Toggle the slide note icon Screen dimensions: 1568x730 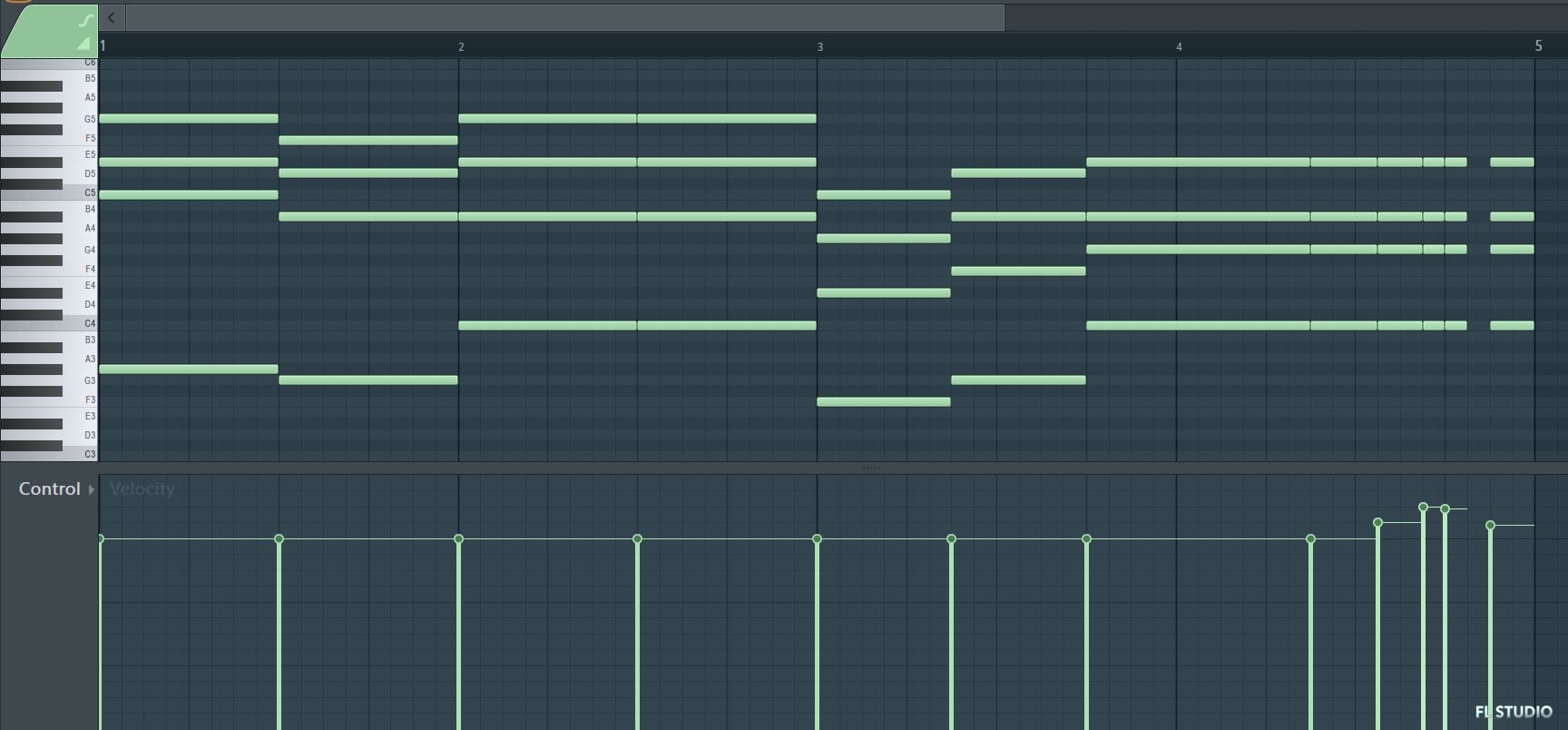click(x=85, y=20)
